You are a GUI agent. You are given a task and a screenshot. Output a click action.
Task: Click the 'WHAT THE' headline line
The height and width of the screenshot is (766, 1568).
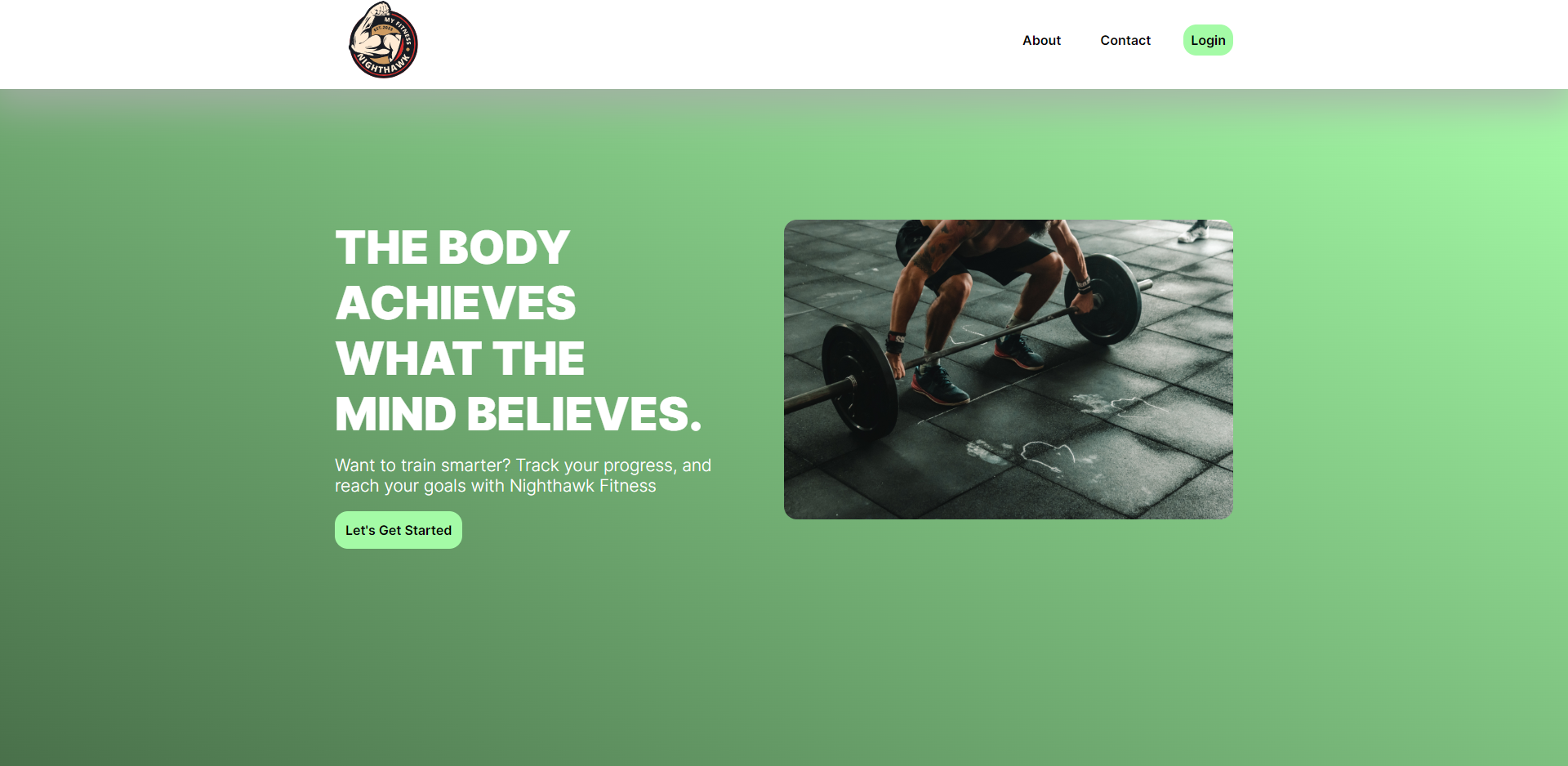(x=460, y=359)
